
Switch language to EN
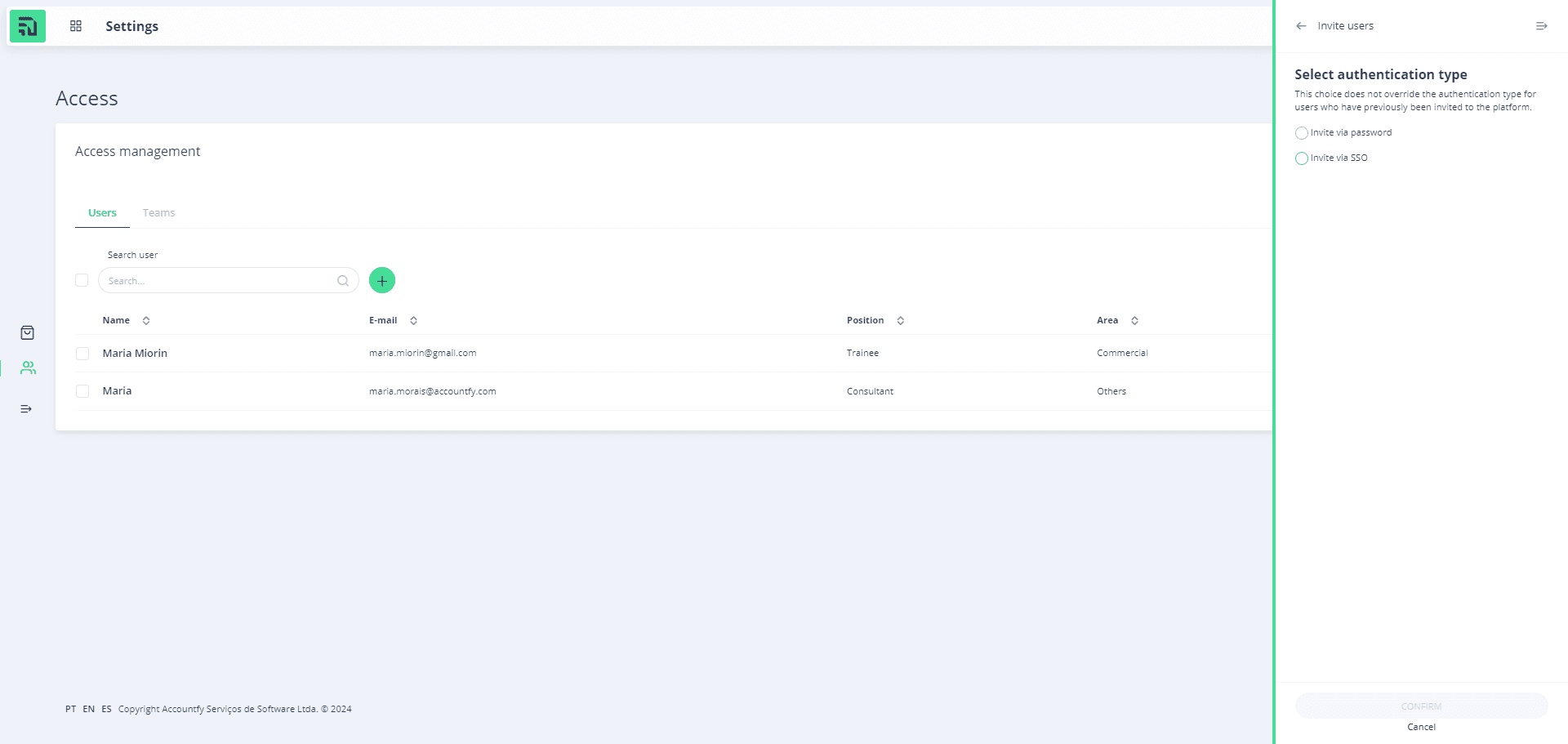pyautogui.click(x=89, y=709)
